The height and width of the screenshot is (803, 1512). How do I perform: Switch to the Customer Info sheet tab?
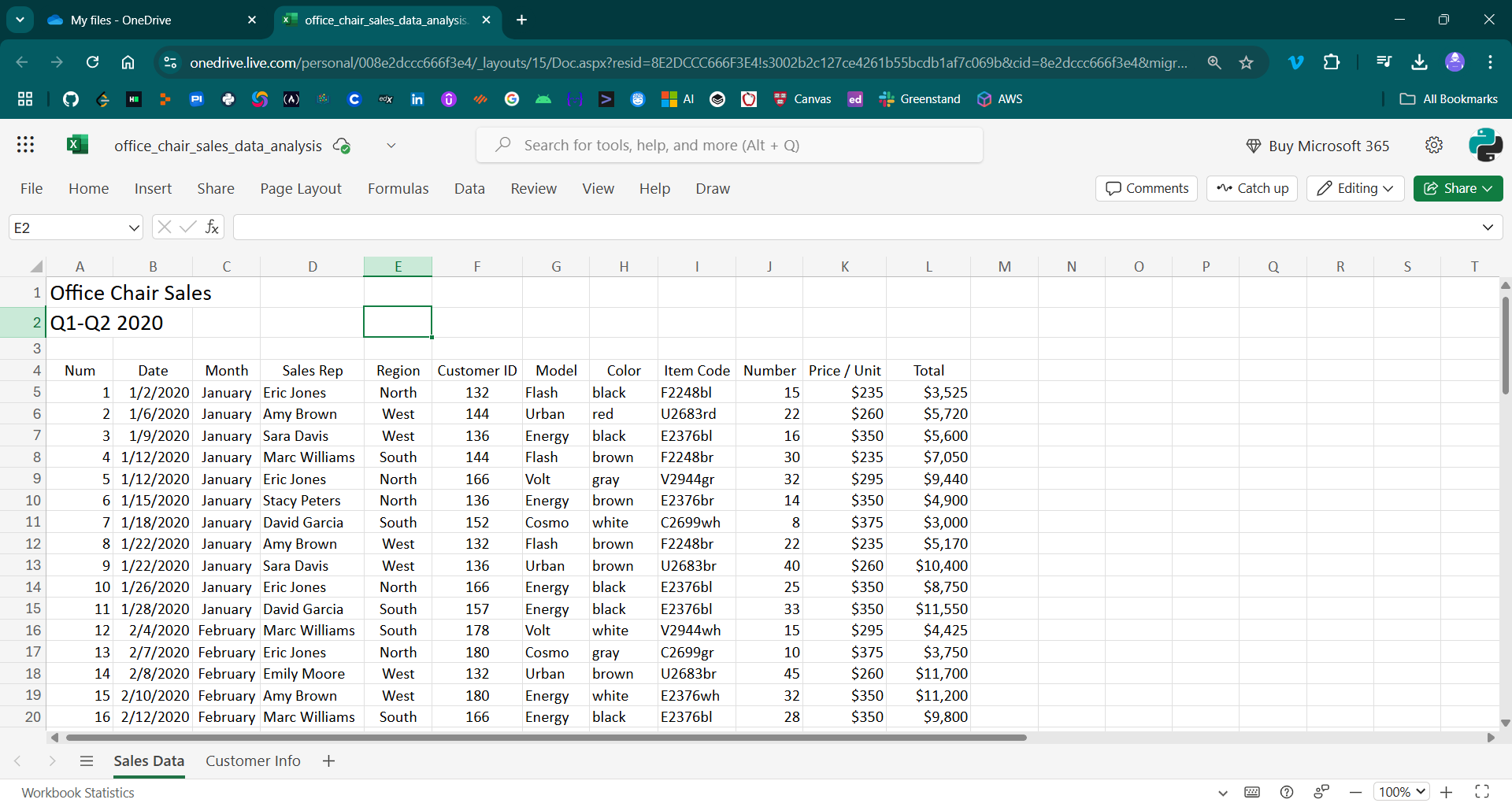(253, 761)
